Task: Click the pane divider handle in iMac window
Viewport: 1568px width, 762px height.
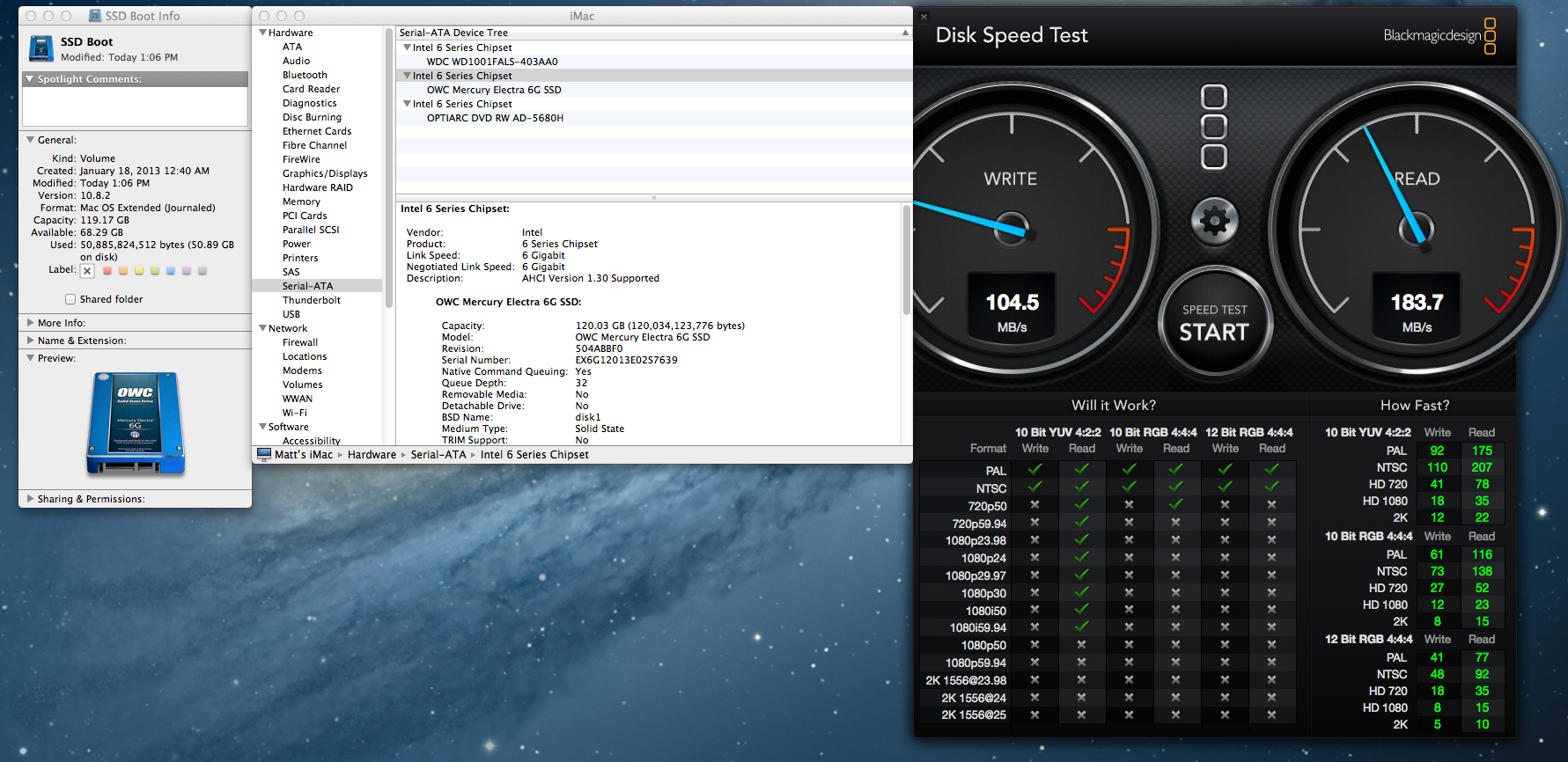Action: tap(653, 198)
